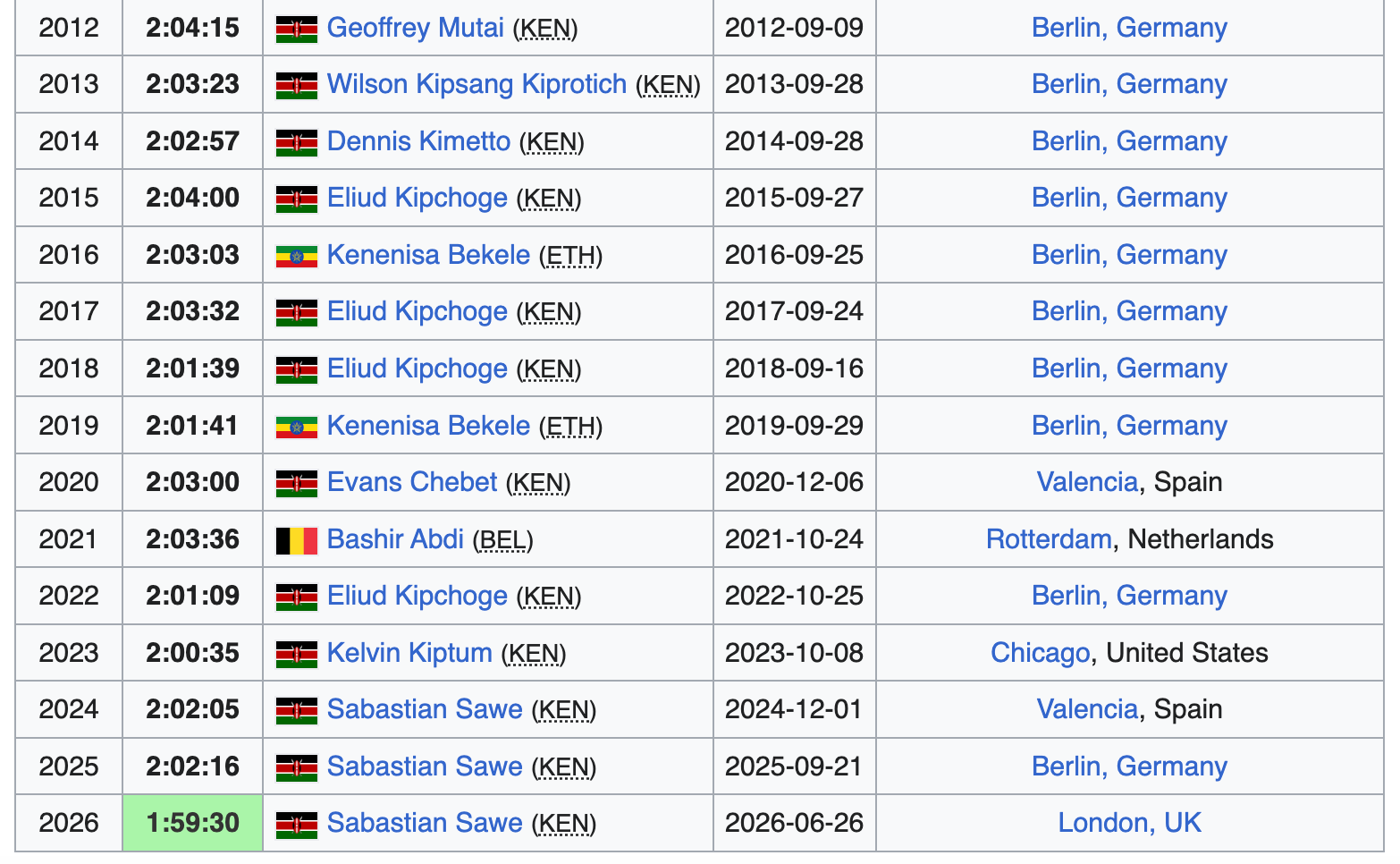
Task: Visit the Chicago location link
Action: click(1040, 653)
